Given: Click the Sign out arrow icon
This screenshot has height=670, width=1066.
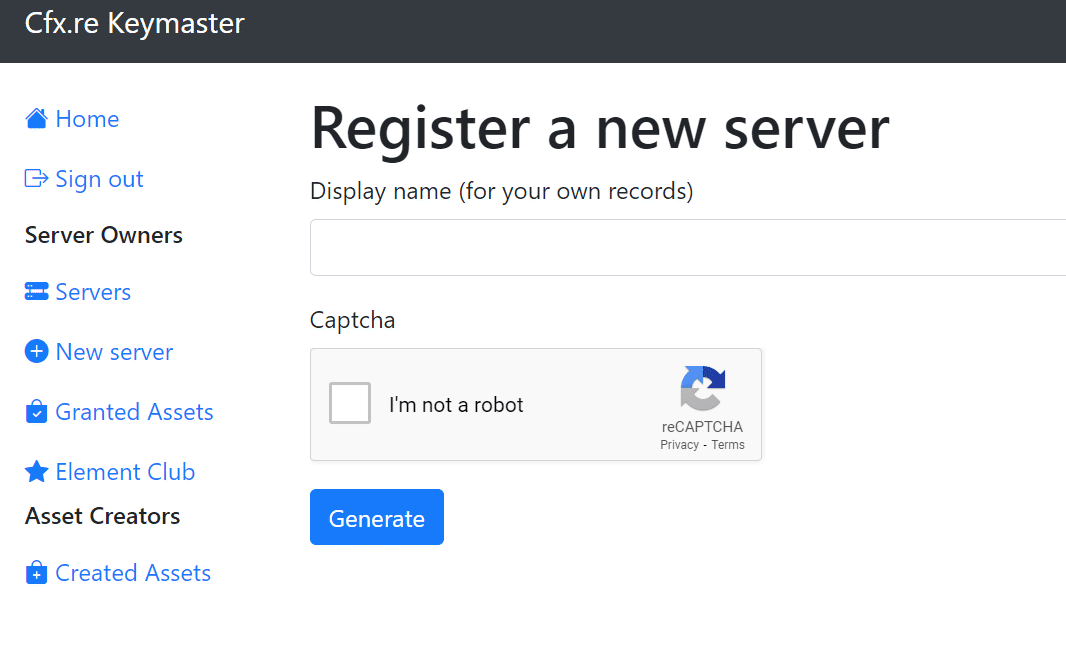Looking at the screenshot, I should [37, 179].
